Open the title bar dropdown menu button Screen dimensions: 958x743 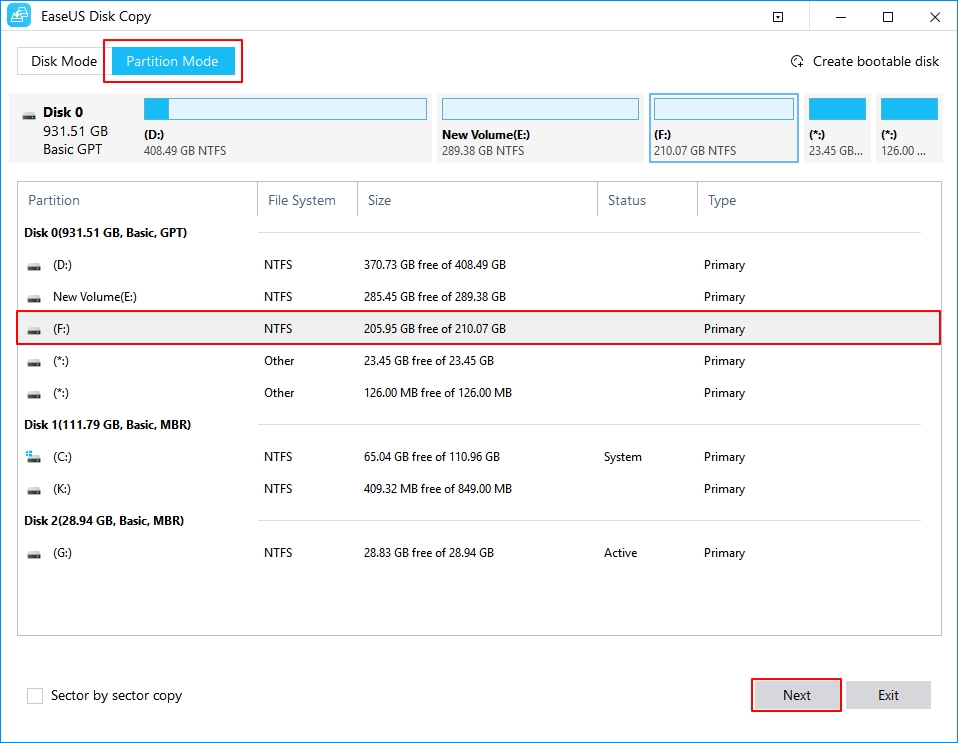click(778, 17)
